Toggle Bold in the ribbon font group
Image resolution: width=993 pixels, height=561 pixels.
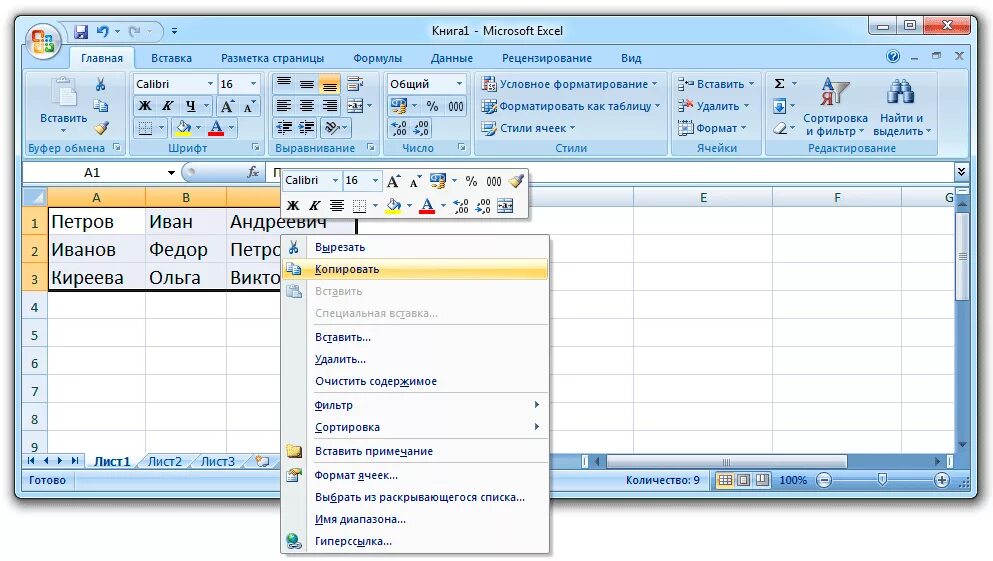(x=145, y=106)
